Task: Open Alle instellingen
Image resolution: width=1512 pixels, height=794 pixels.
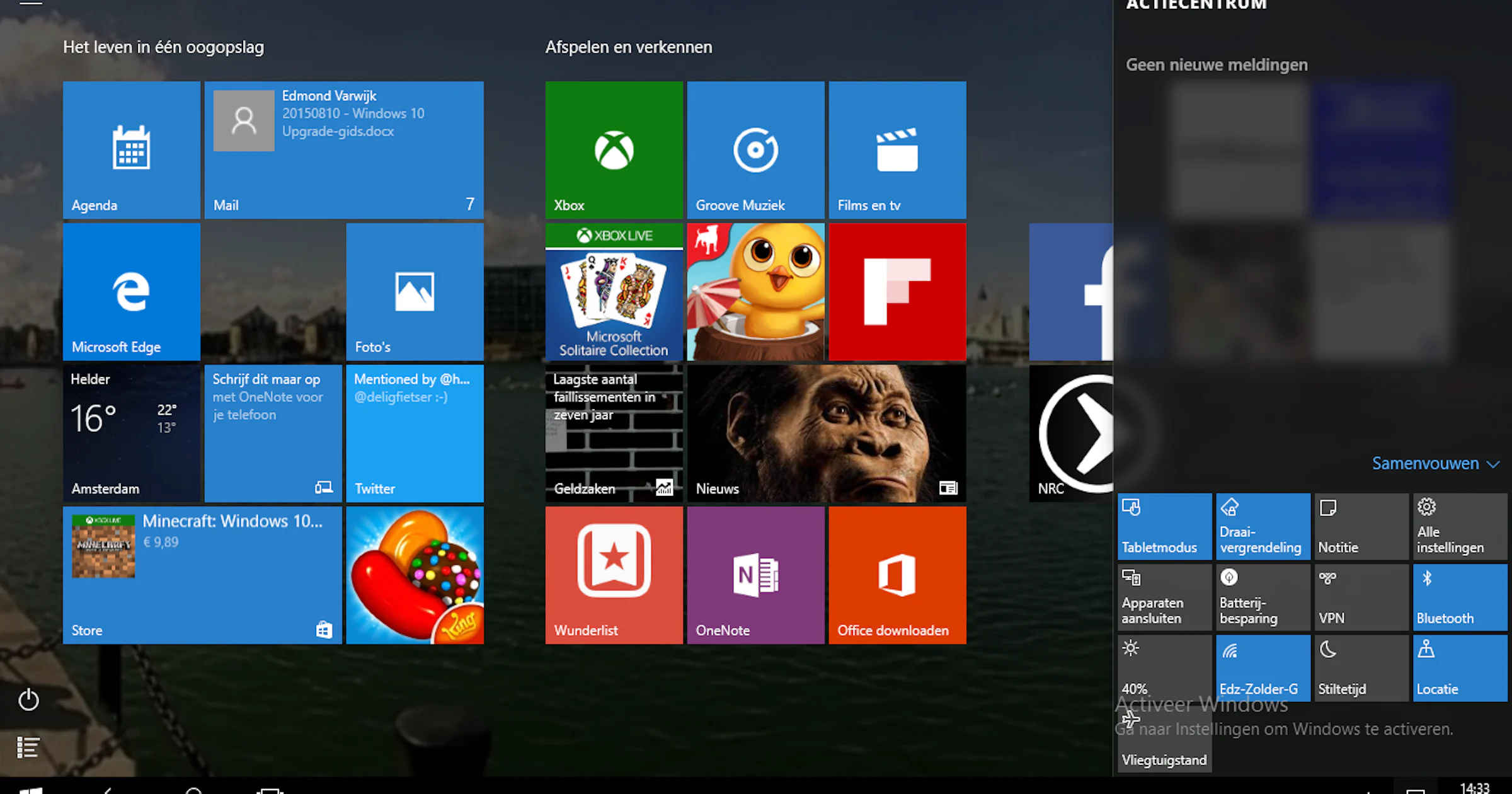Action: pos(1460,527)
